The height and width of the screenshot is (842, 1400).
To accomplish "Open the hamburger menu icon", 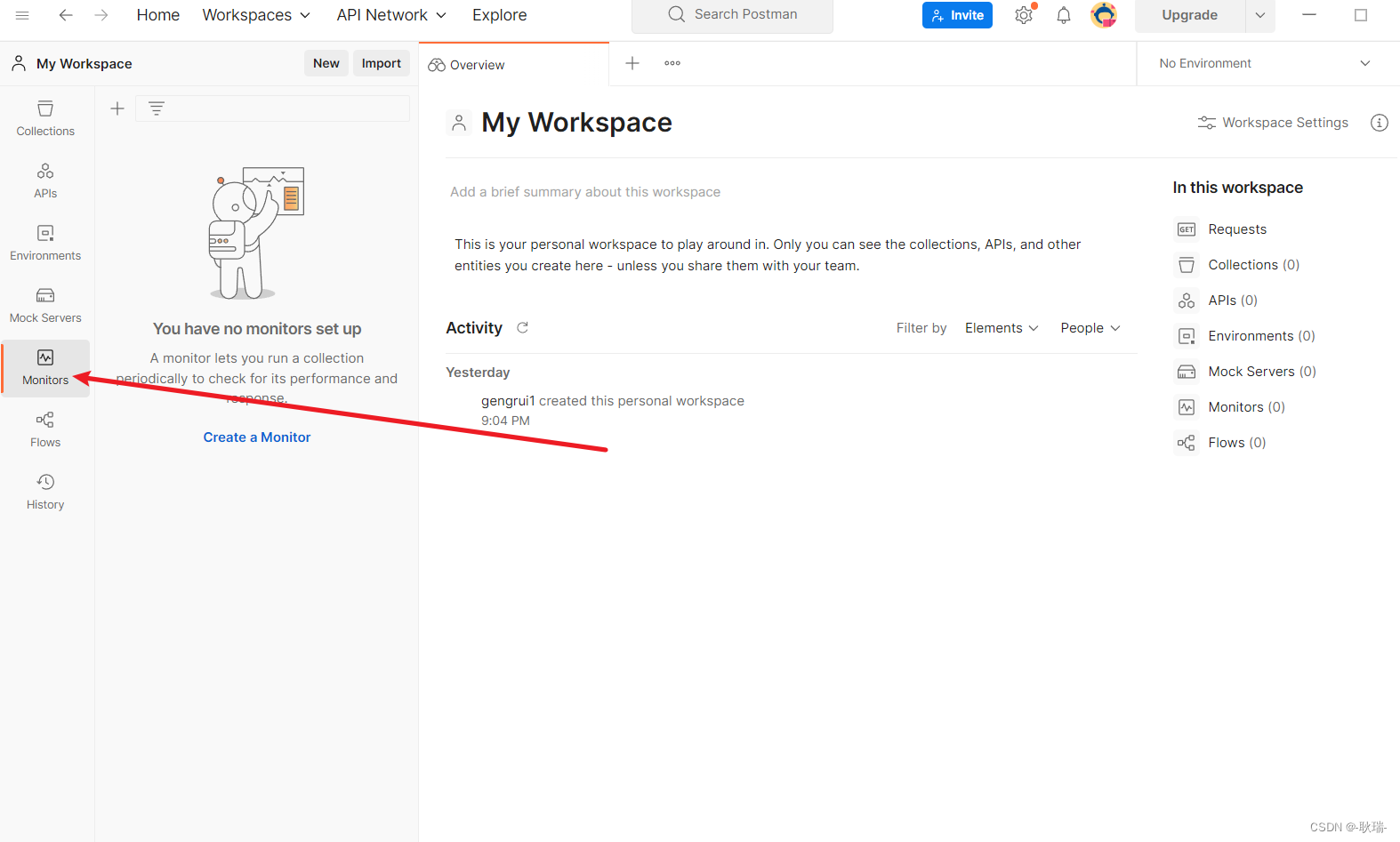I will tap(22, 15).
